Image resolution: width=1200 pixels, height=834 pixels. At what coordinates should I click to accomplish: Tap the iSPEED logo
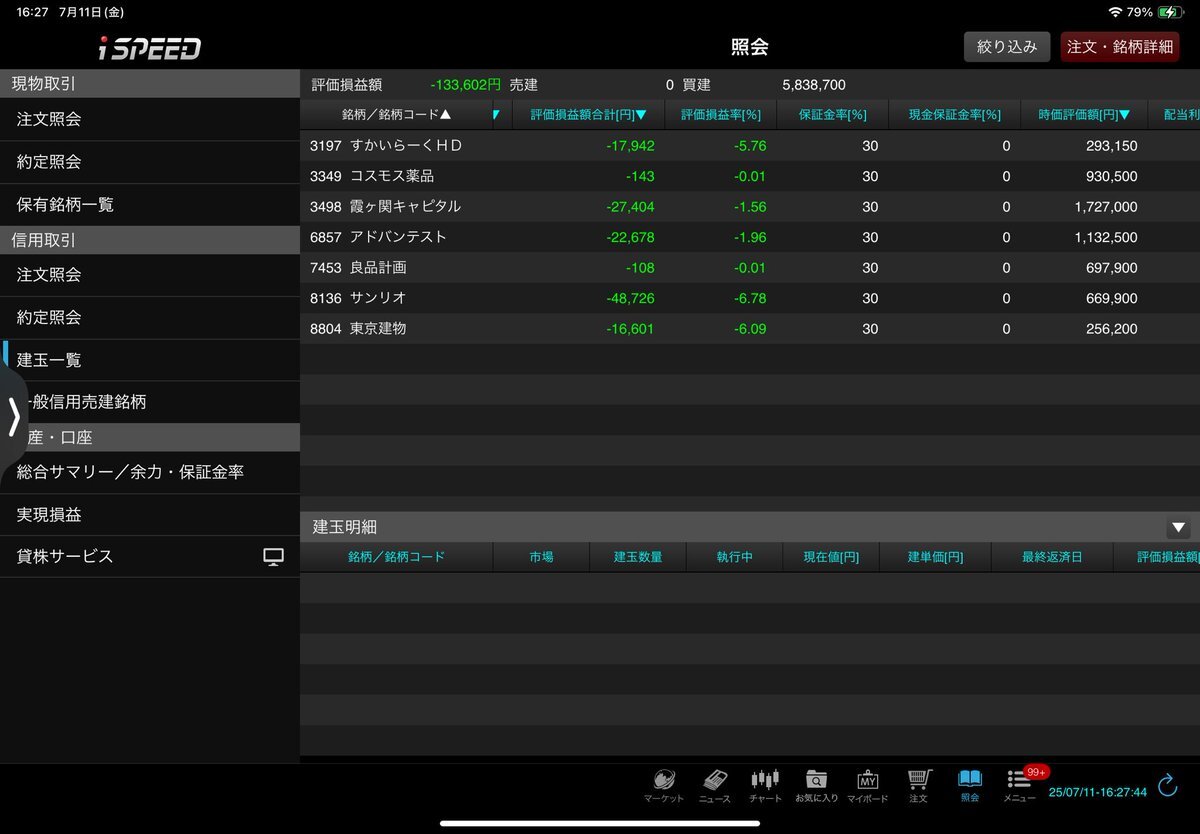(150, 48)
